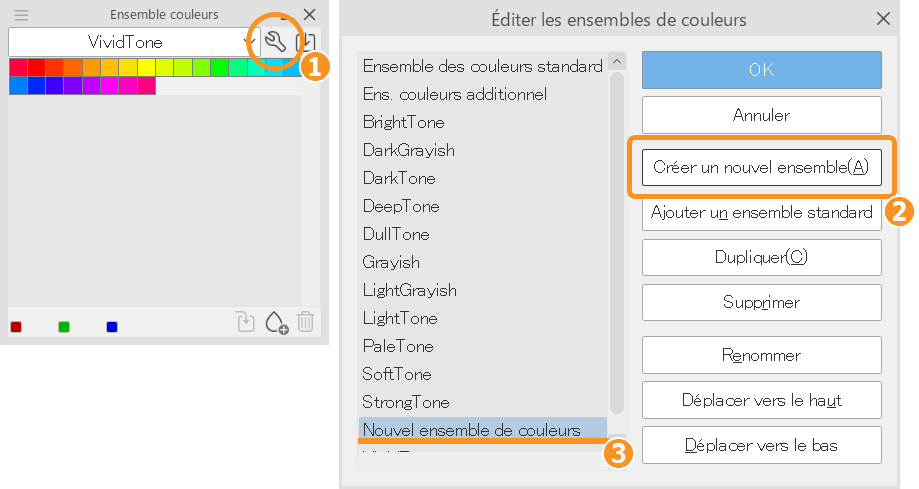The image size is (919, 489).
Task: Click the scroll up arrow of list
Action: pos(616,62)
